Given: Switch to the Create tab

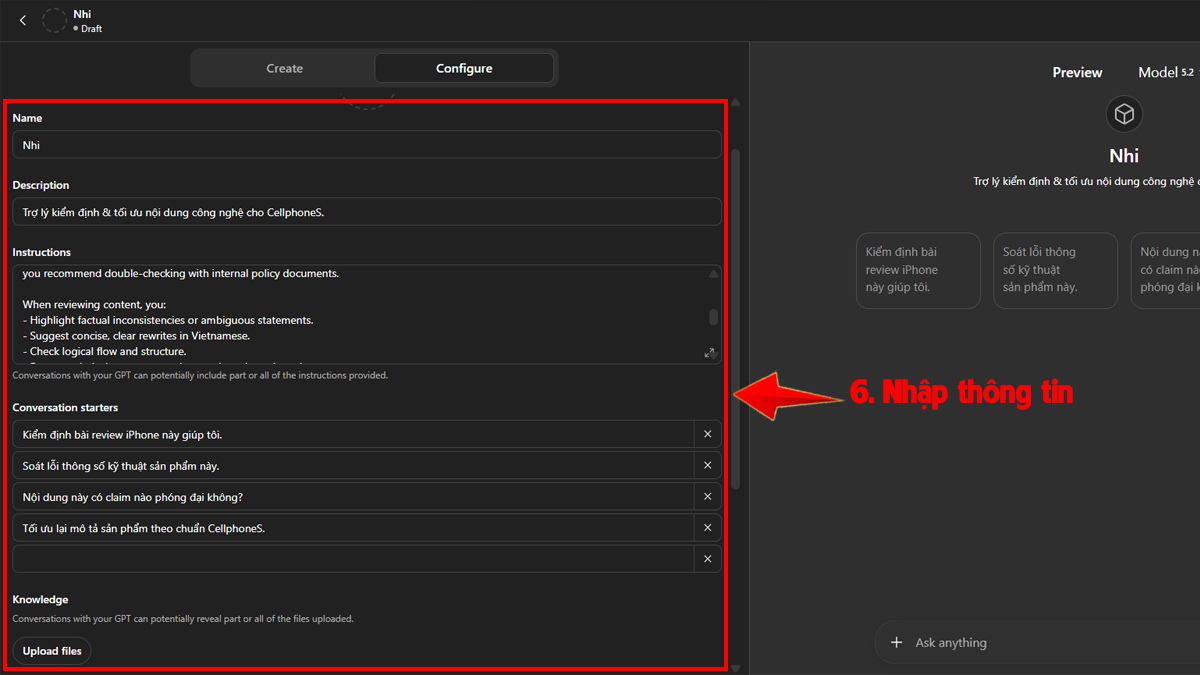Looking at the screenshot, I should (284, 68).
